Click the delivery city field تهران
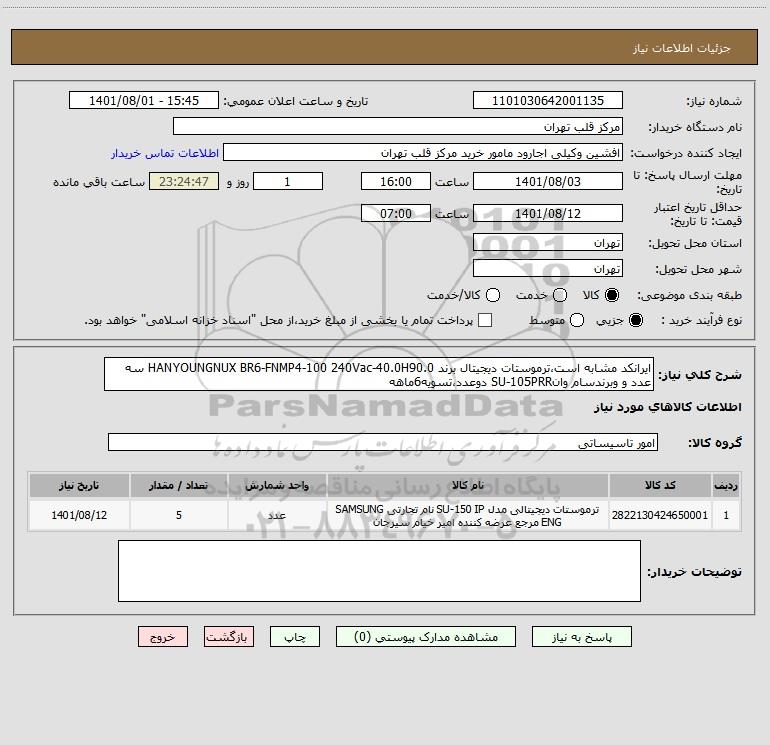Screen dimensions: 770x745 pyautogui.click(x=548, y=269)
